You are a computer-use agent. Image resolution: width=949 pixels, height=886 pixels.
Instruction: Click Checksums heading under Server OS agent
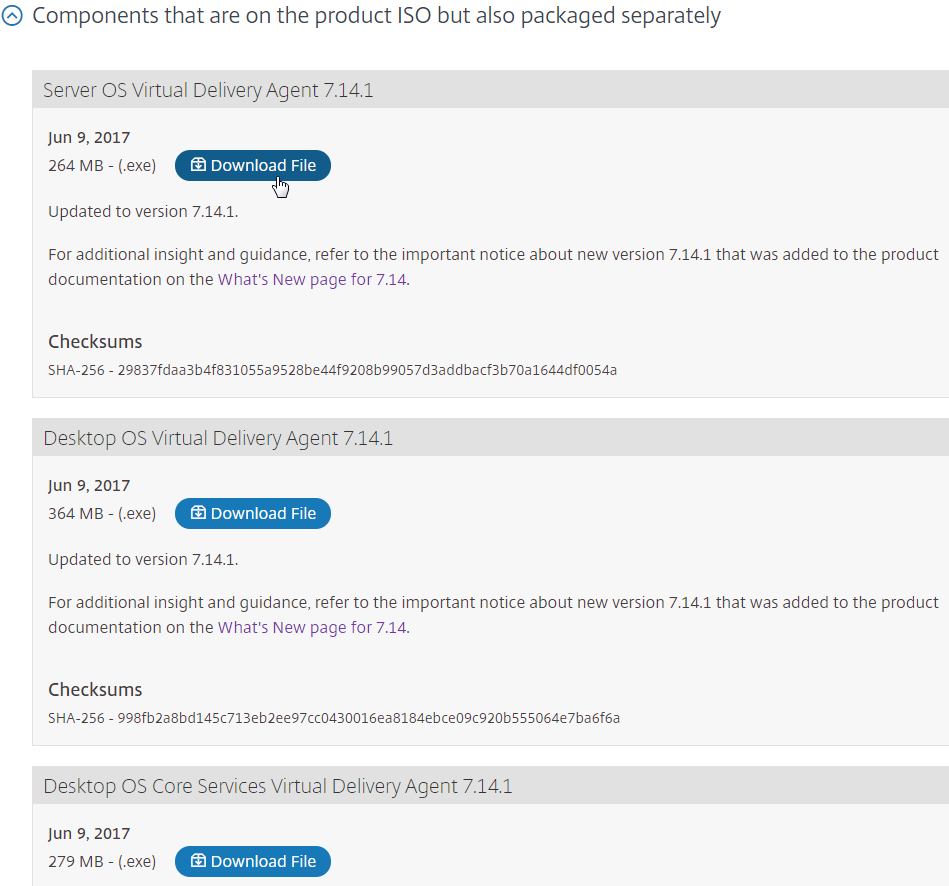click(95, 342)
